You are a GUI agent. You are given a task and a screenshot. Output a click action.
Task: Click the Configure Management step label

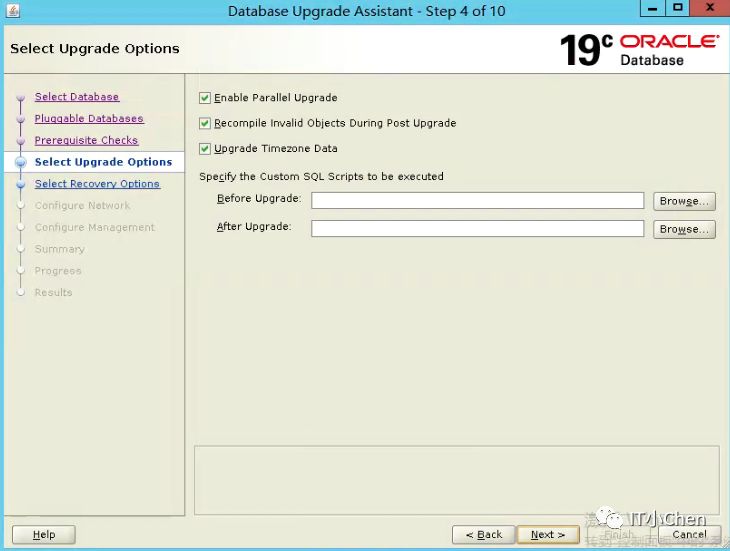pyautogui.click(x=95, y=227)
